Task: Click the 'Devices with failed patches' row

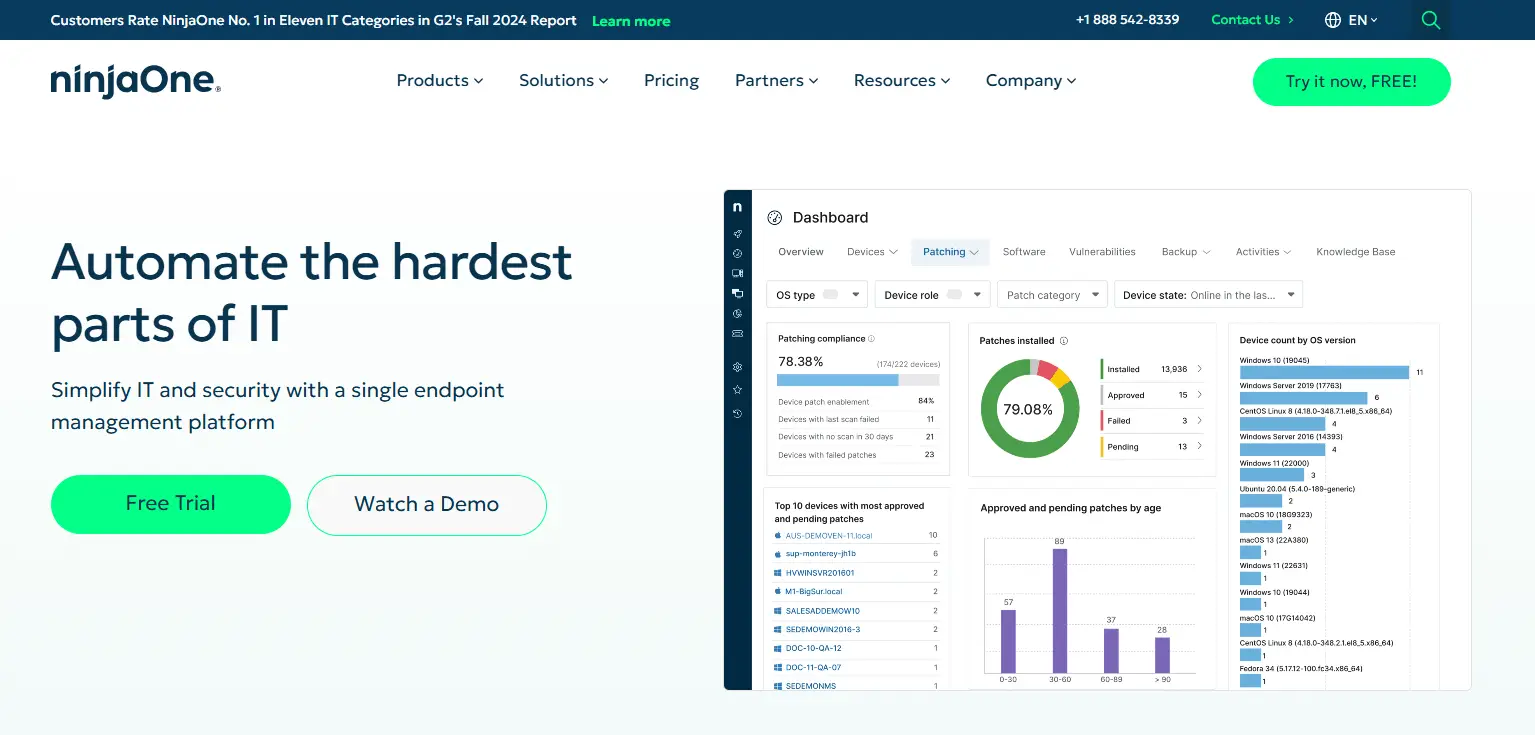Action: point(856,455)
